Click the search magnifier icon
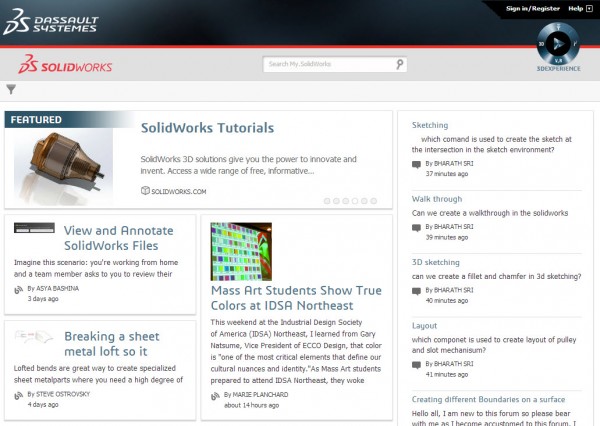The width and height of the screenshot is (600, 426). coord(399,64)
